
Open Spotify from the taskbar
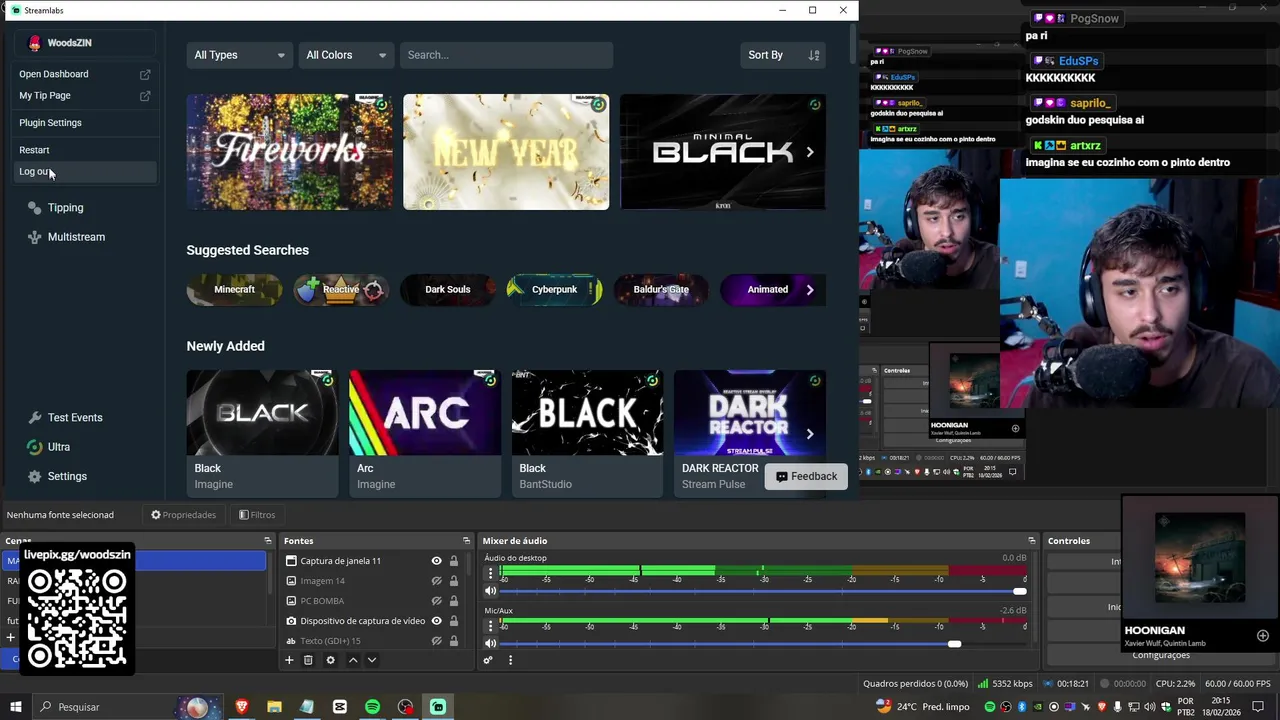tap(372, 707)
